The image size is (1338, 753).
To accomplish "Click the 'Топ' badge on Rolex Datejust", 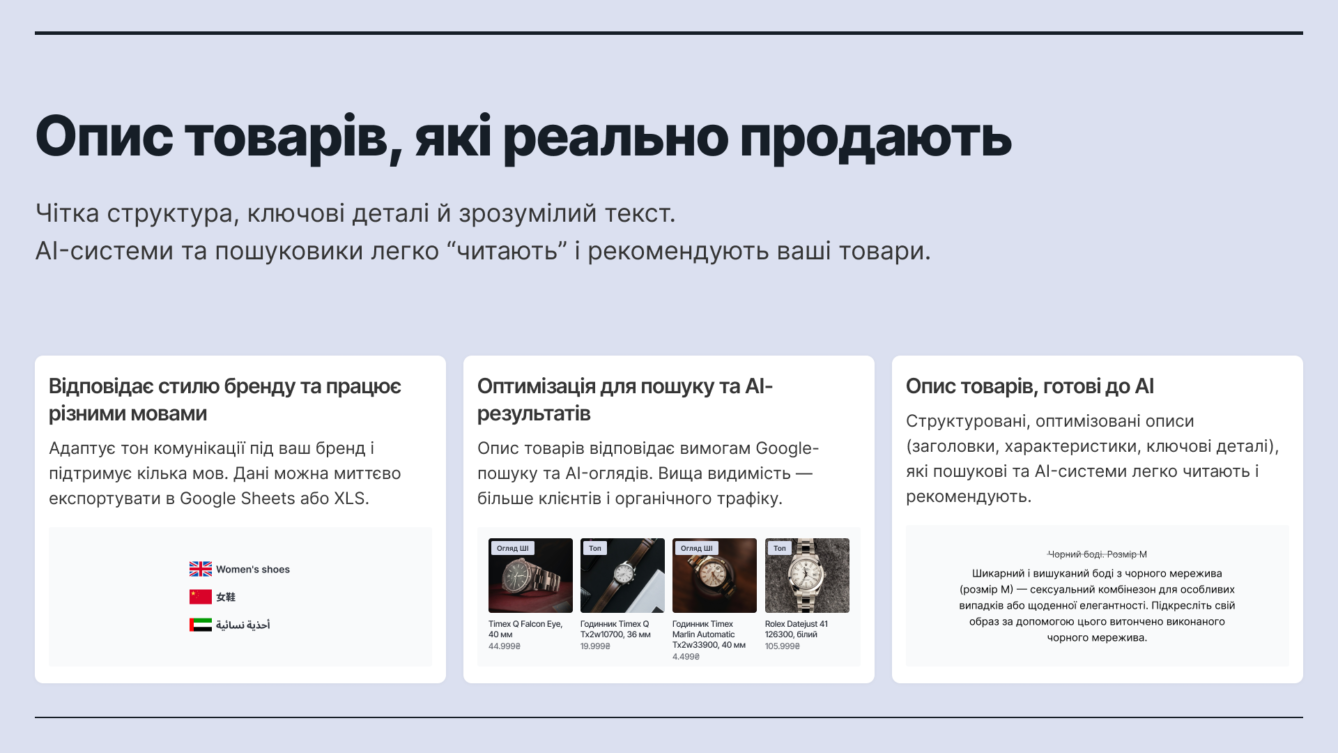I will (779, 548).
